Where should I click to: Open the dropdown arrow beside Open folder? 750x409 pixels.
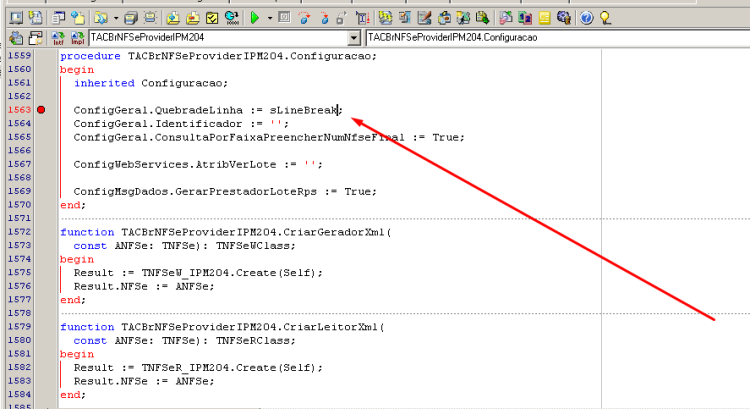116,18
